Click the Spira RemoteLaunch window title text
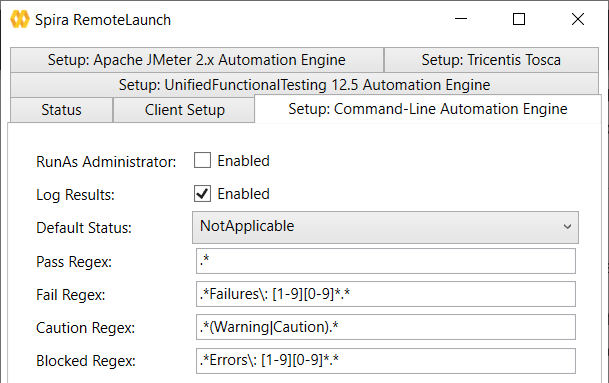609x383 pixels. [x=103, y=20]
